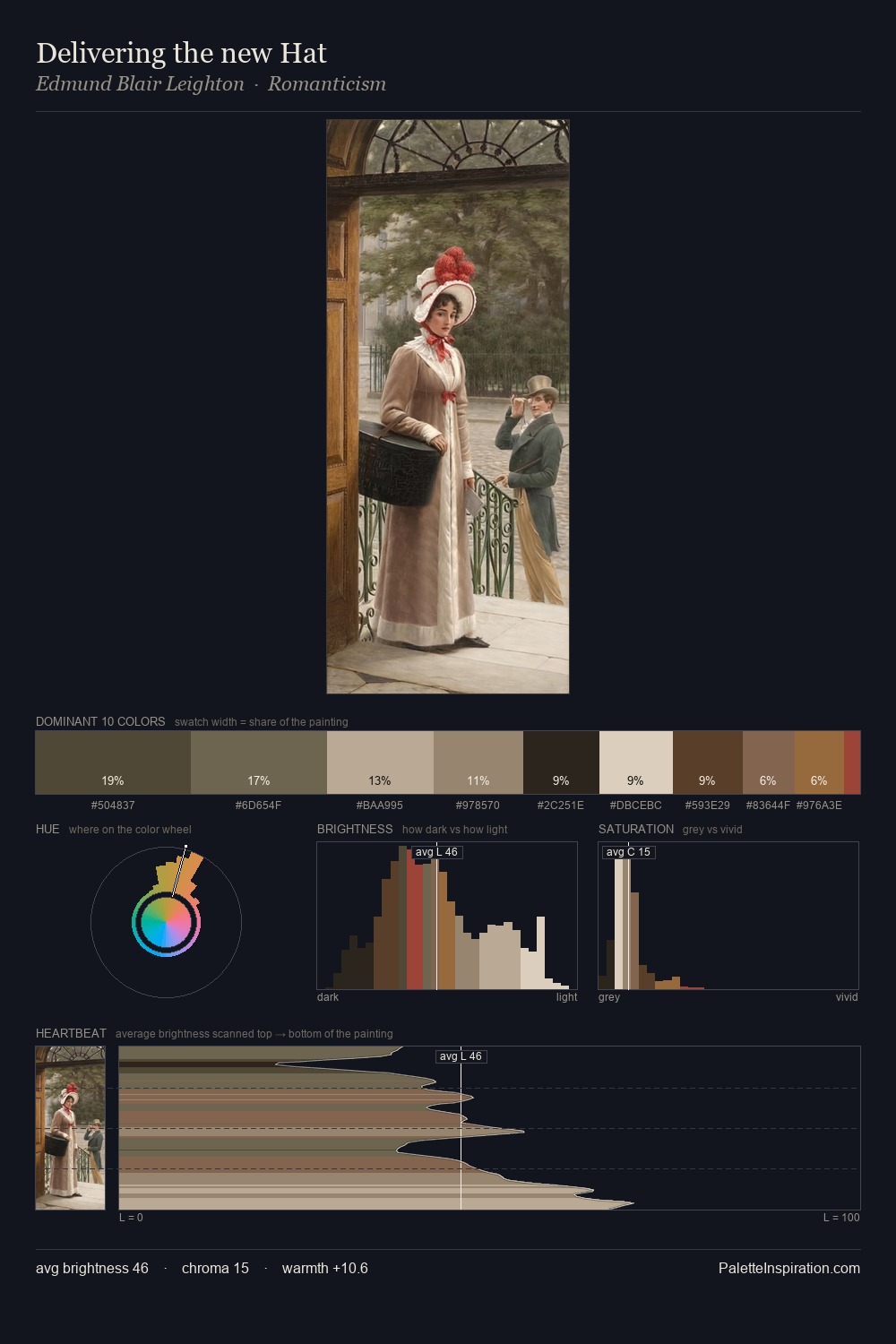Select the #976A3E ochre swatch

coord(819,762)
